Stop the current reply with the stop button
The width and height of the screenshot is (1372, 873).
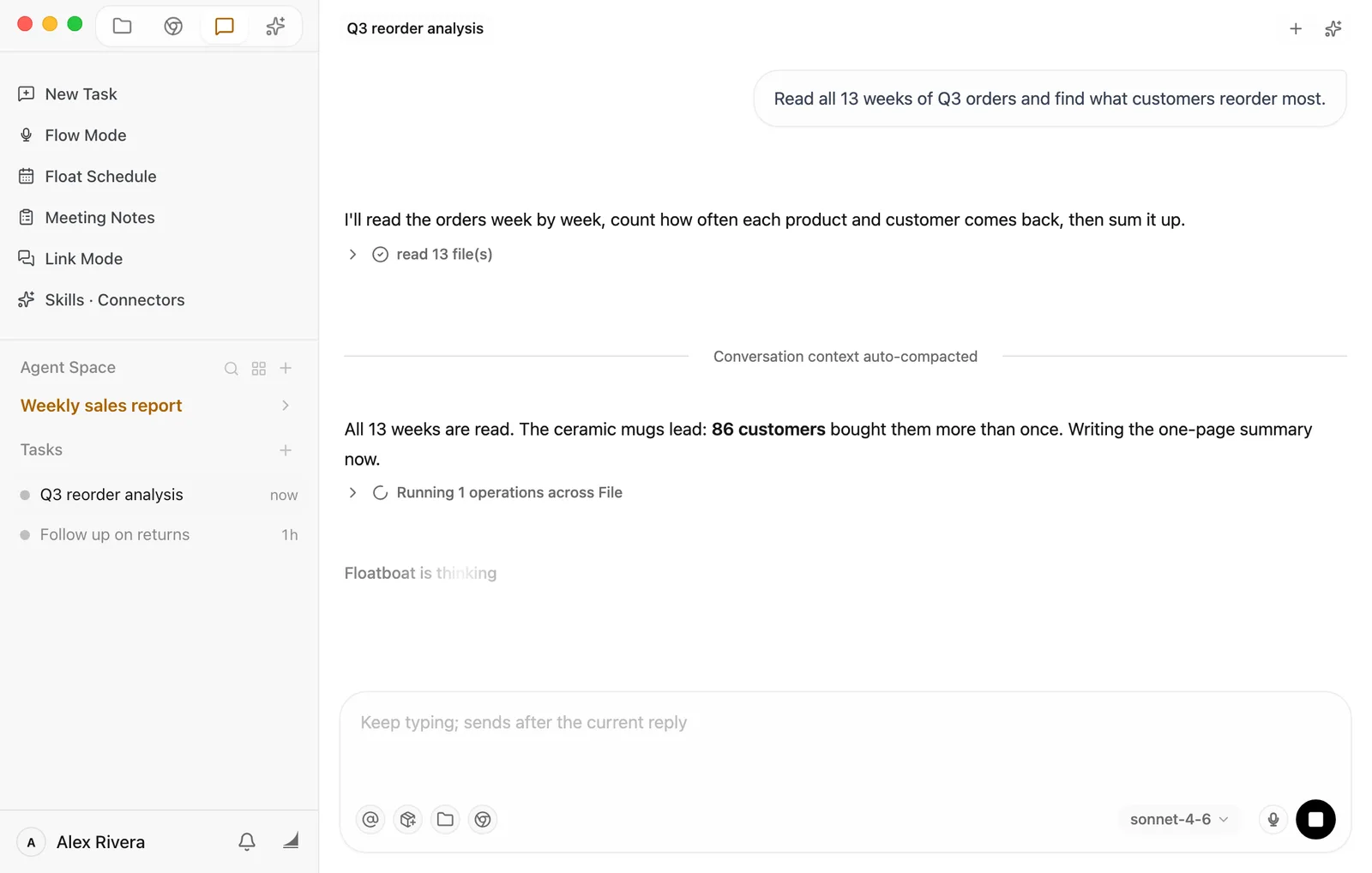(x=1315, y=819)
